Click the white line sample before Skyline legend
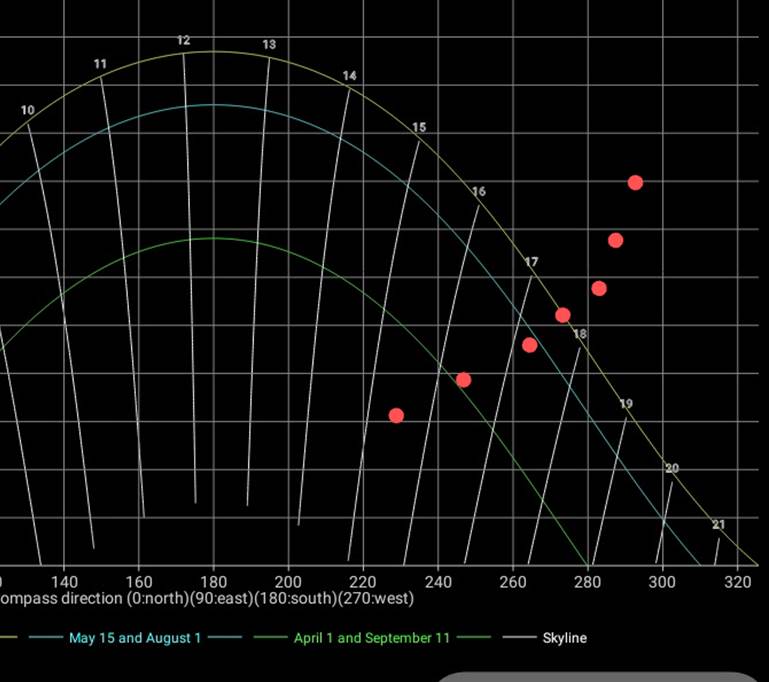Viewport: 769px width, 682px height. [519, 638]
